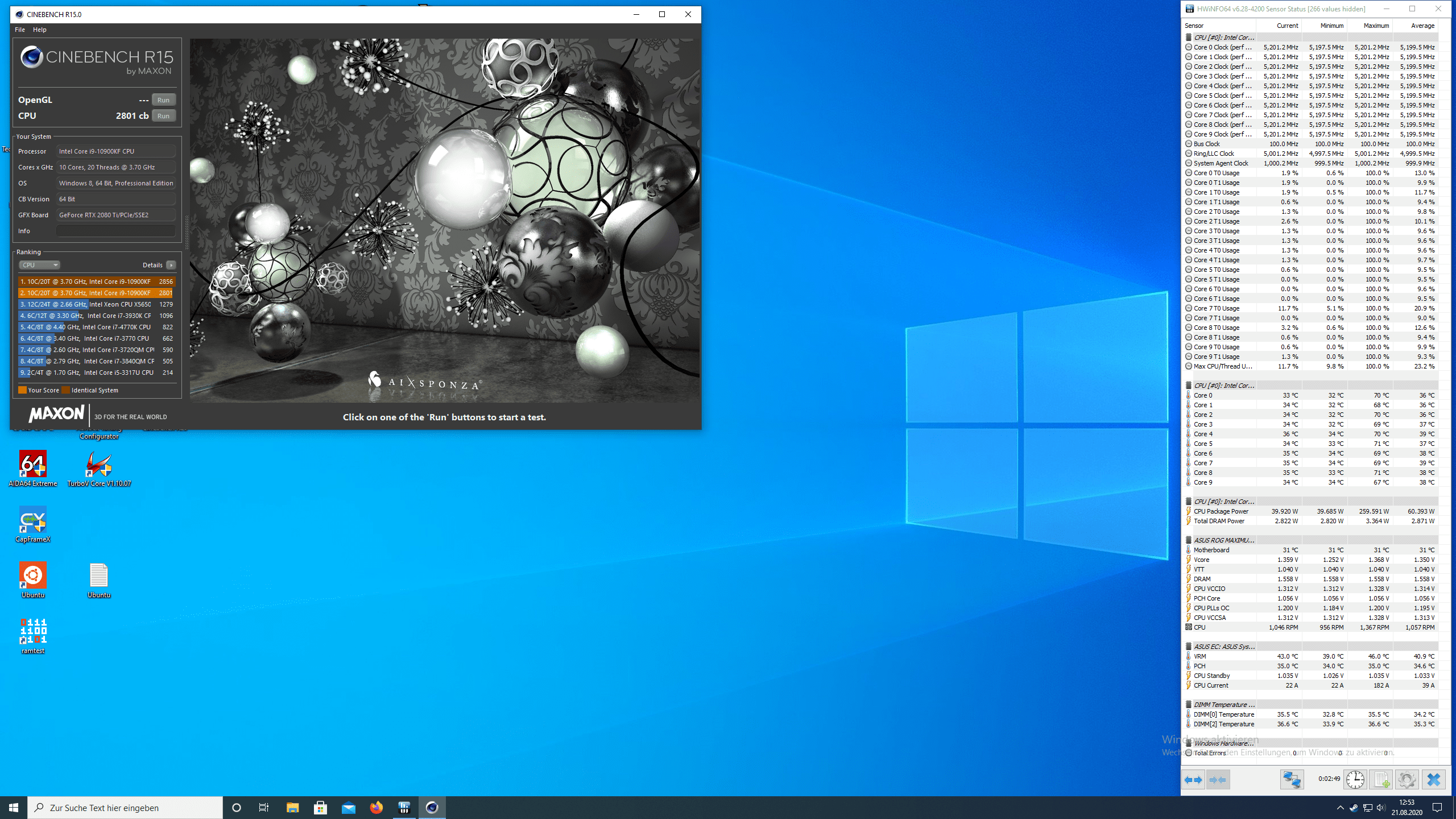Select ranking row Intel Core i5-3317U

click(x=97, y=373)
